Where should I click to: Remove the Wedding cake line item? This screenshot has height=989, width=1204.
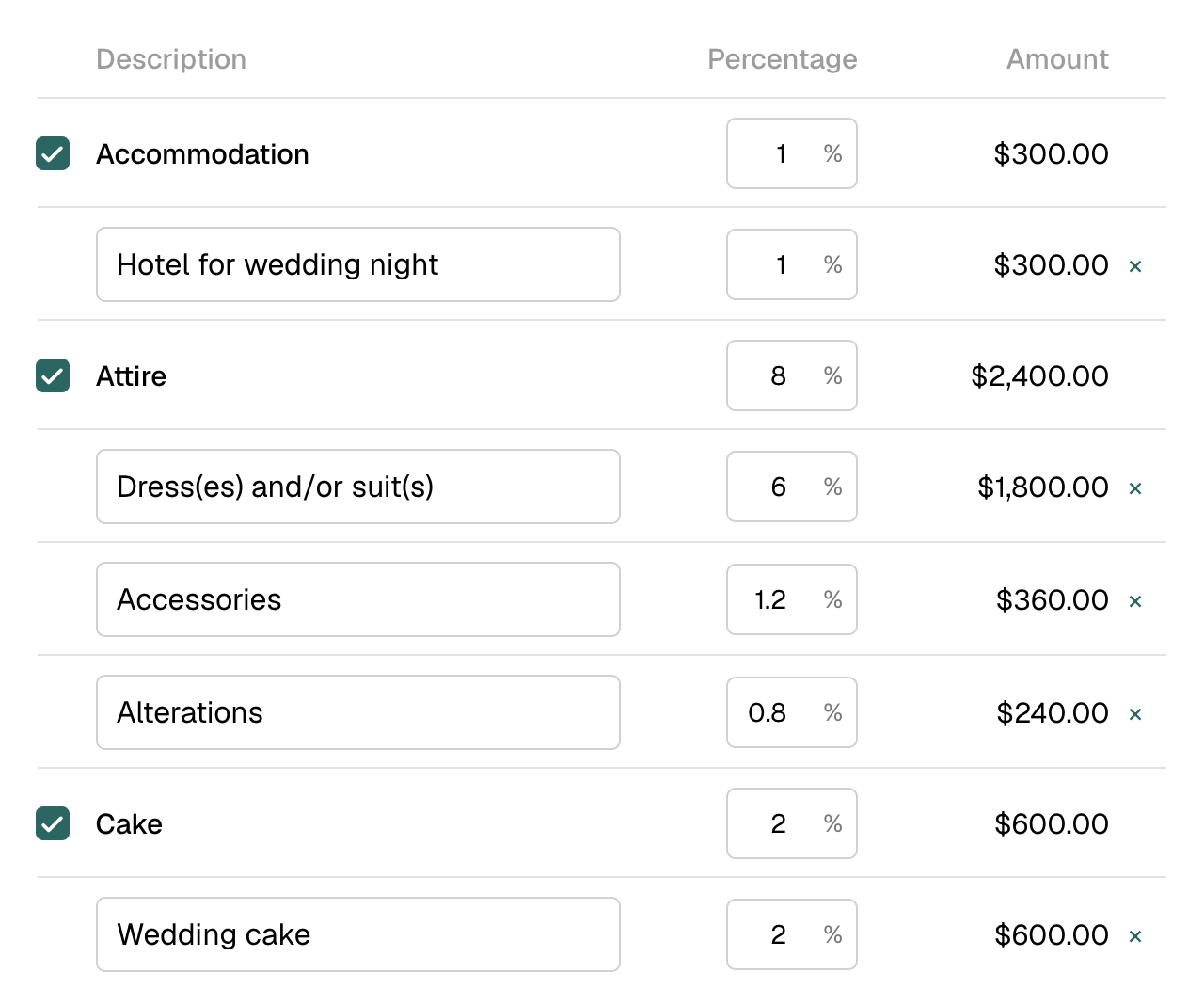[x=1135, y=936]
